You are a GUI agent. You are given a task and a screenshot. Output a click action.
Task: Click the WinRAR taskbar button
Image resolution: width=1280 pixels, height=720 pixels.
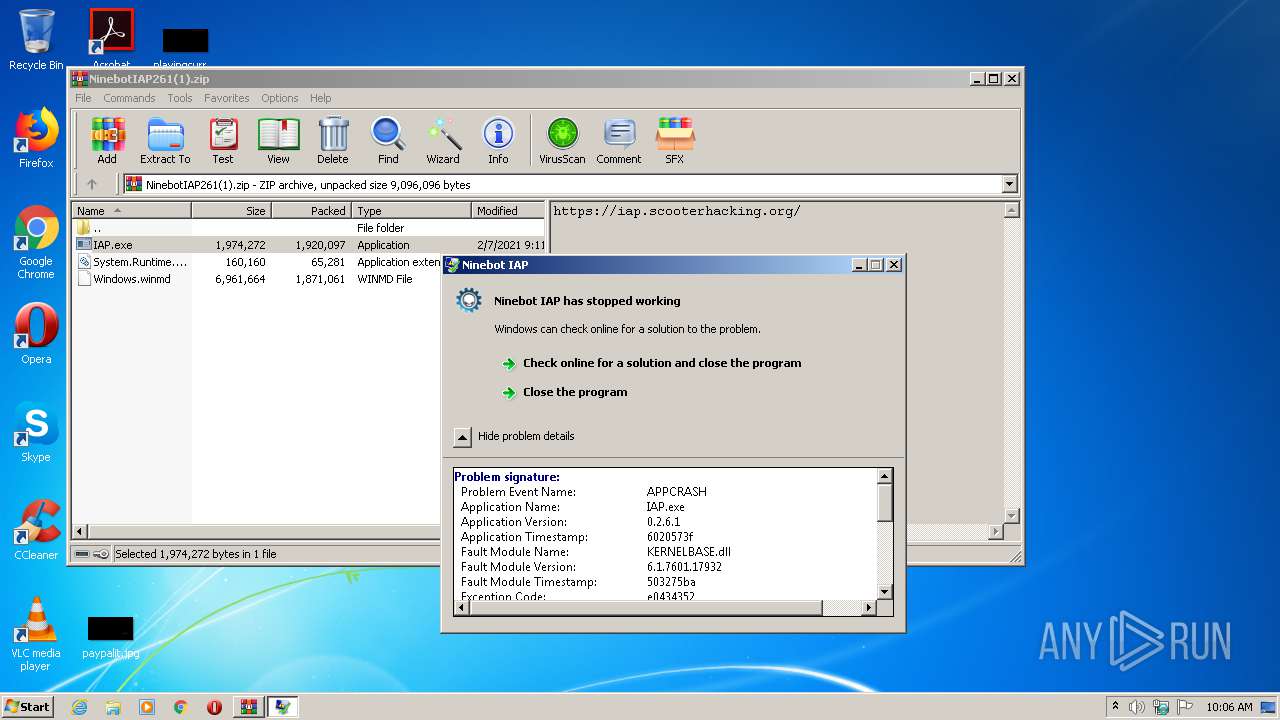tap(248, 707)
